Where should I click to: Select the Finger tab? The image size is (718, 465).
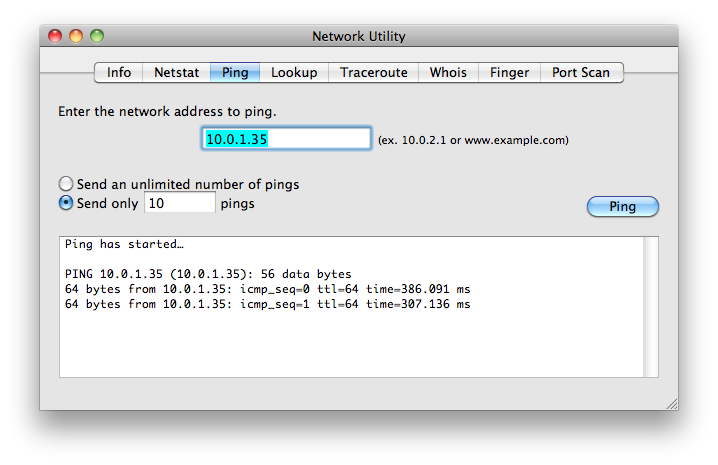[x=509, y=72]
